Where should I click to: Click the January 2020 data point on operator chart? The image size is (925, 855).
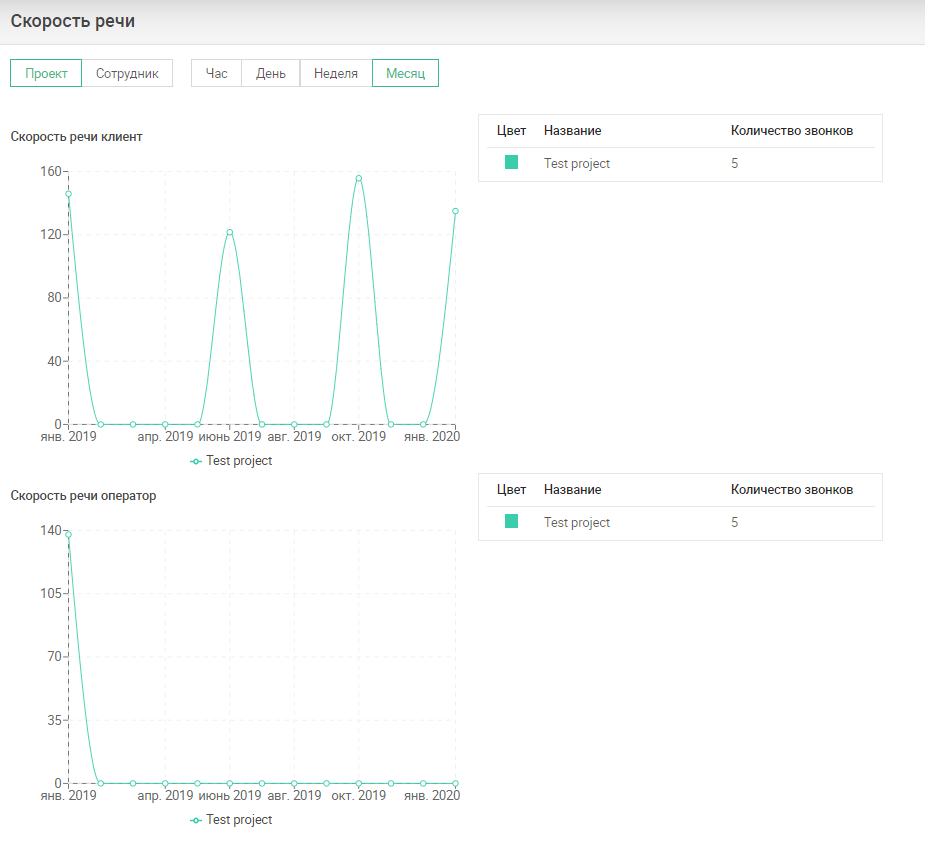click(x=455, y=784)
